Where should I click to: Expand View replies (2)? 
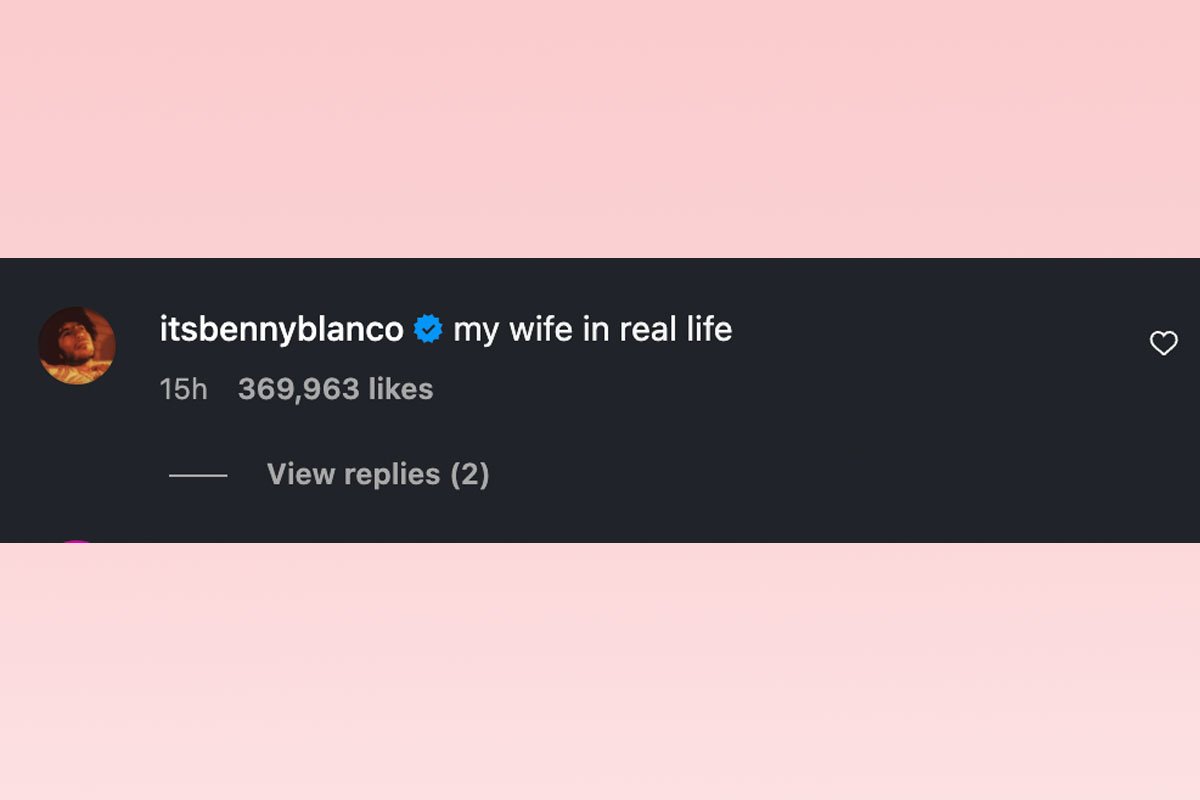[378, 474]
